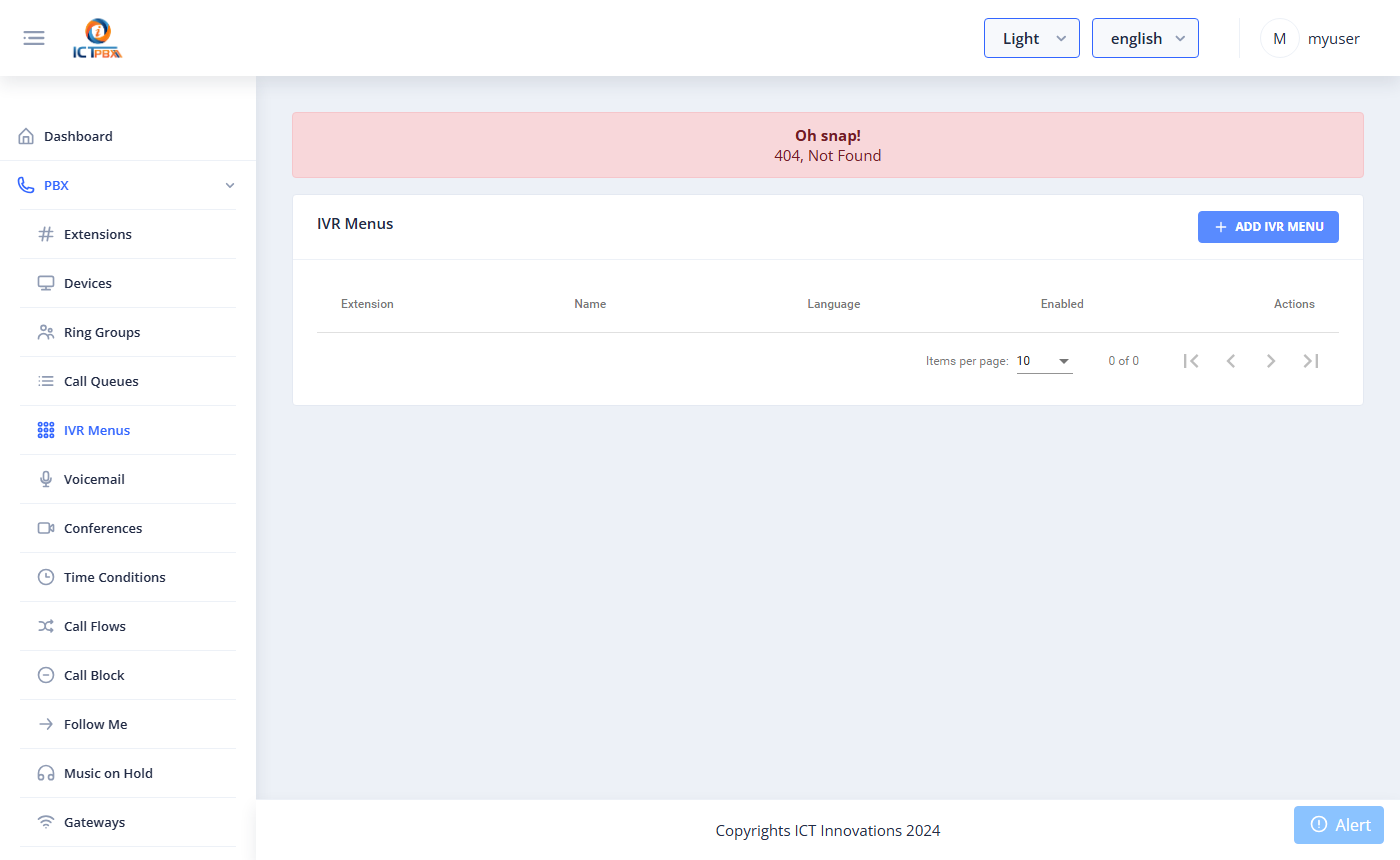Open the Gateways sidebar link
This screenshot has height=860, width=1400.
(128, 822)
